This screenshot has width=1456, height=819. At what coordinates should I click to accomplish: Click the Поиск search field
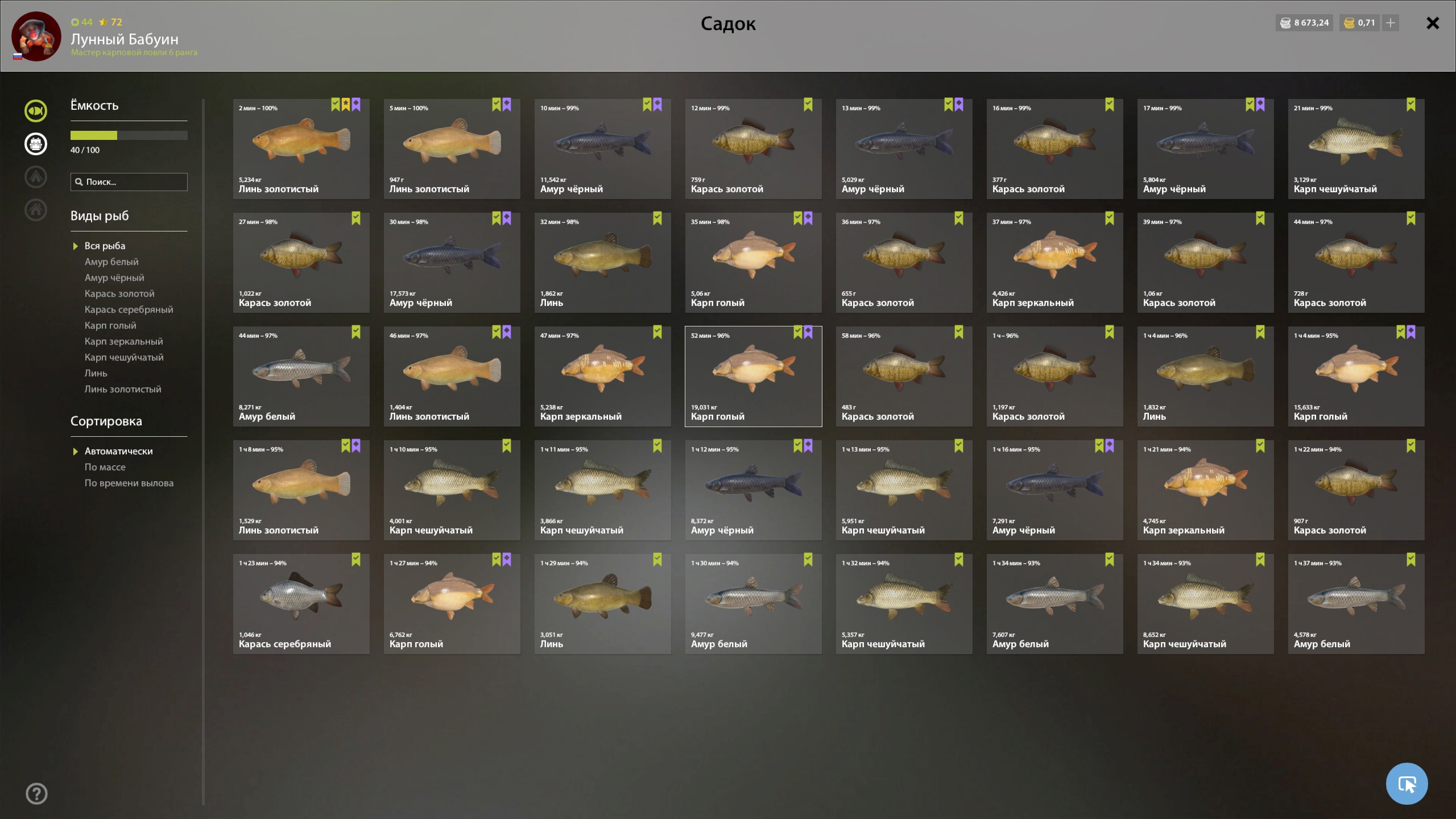(129, 182)
